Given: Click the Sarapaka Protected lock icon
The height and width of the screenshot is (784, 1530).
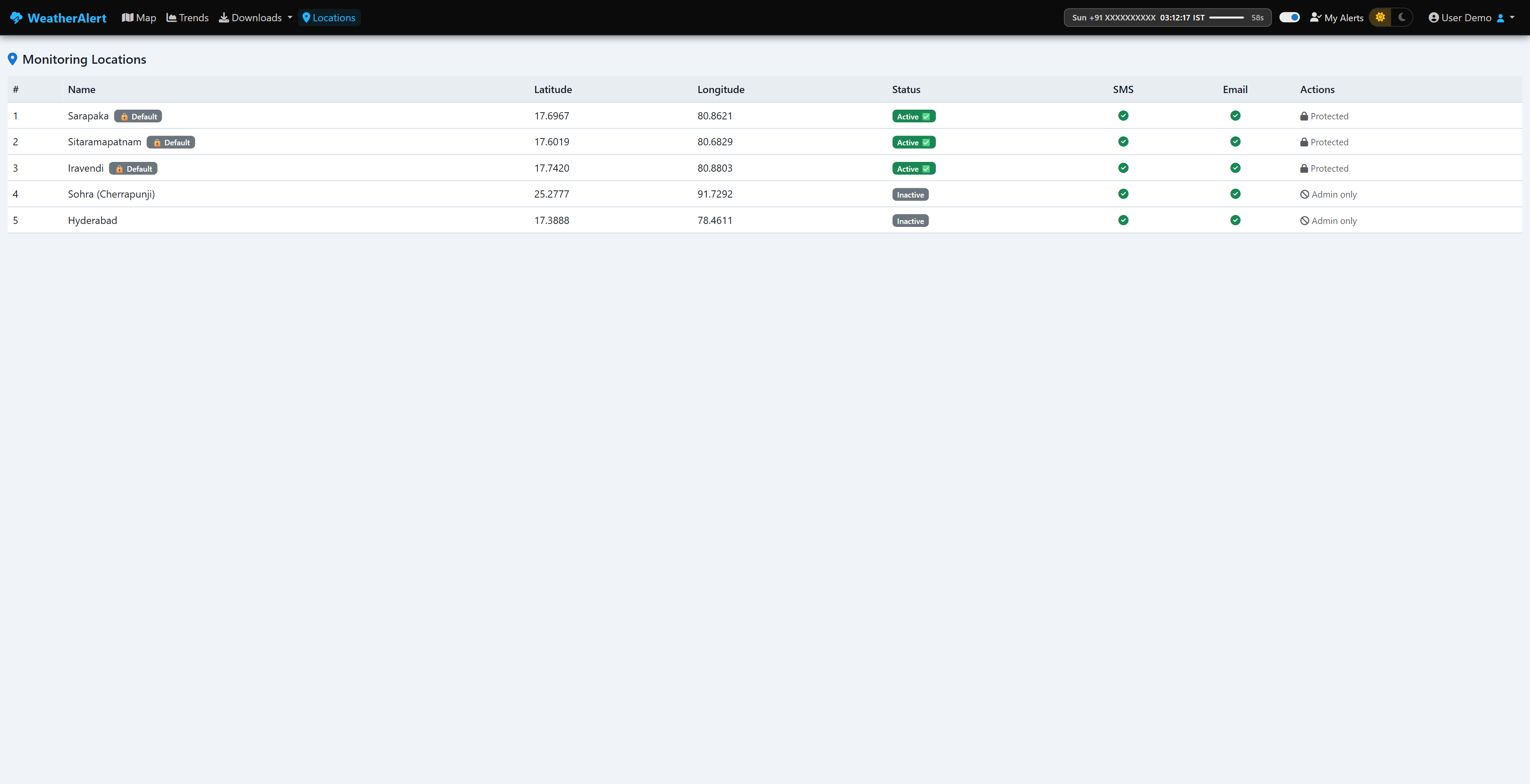Looking at the screenshot, I should pos(1304,116).
